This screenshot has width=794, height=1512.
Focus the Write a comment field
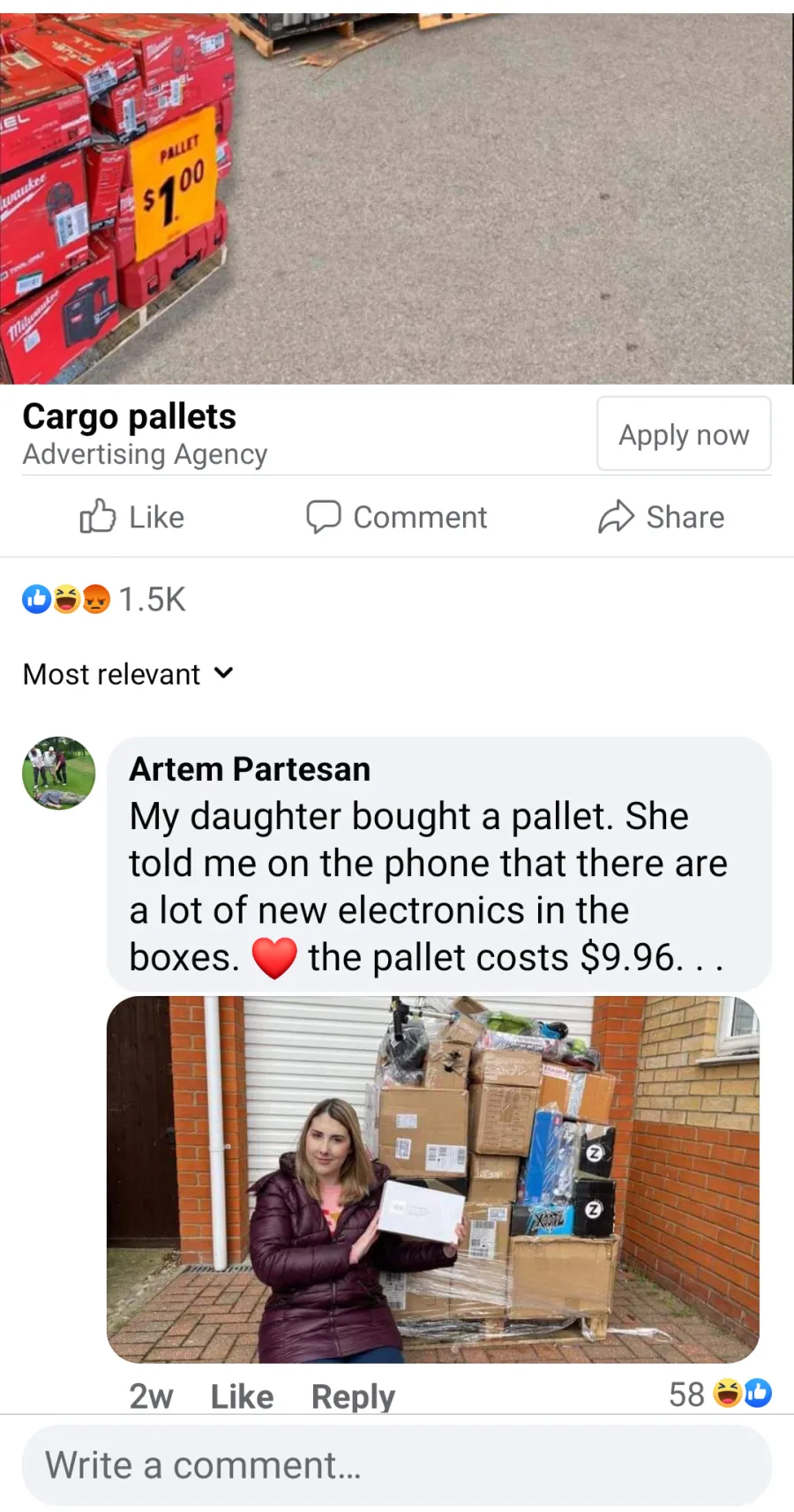[397, 1465]
